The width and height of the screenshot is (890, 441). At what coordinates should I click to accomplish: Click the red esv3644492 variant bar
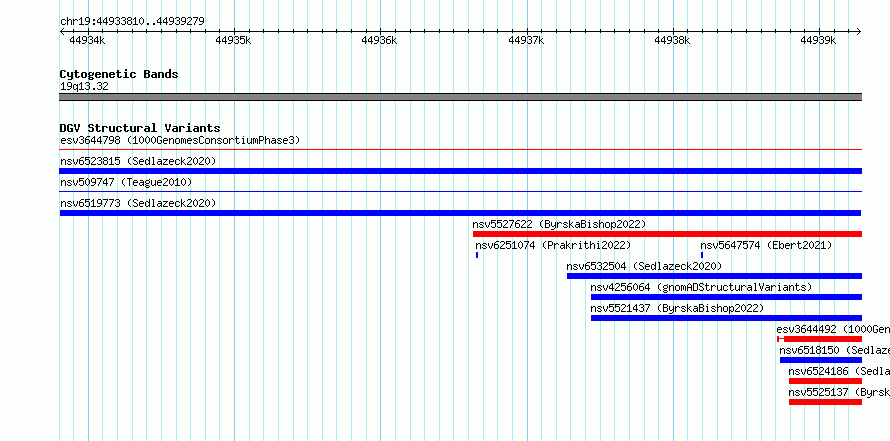pos(820,339)
